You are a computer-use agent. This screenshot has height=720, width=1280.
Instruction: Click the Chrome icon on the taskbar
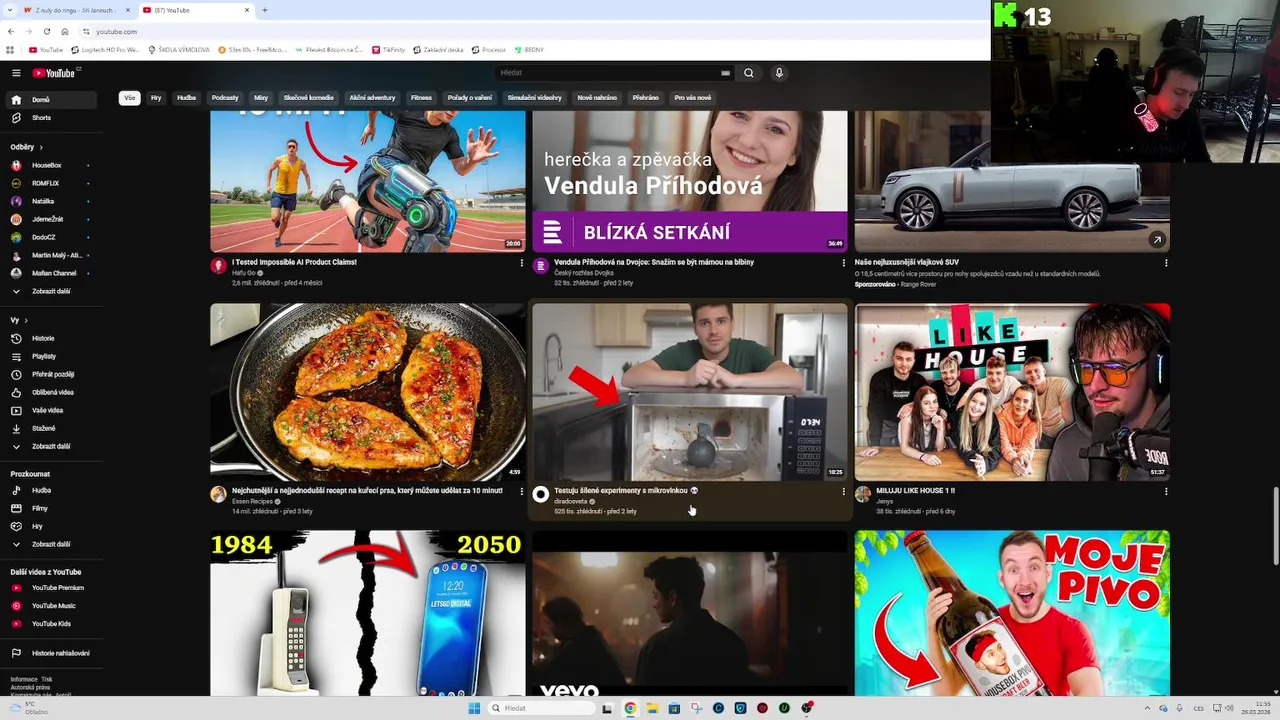click(x=630, y=708)
